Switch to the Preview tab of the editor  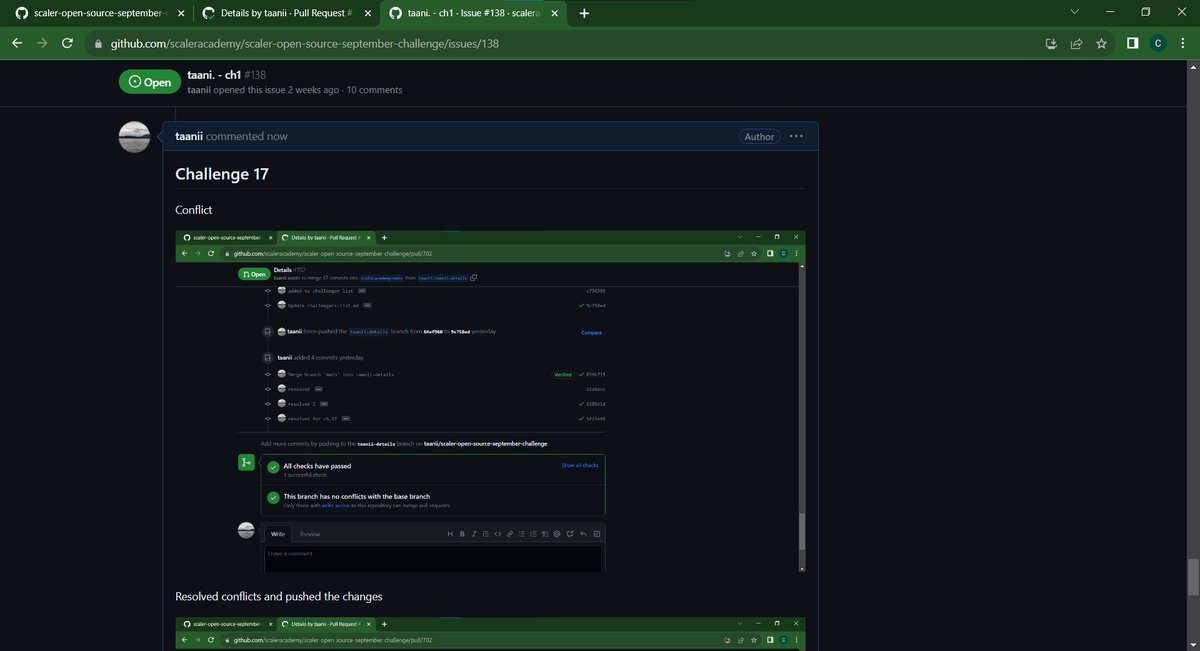pyautogui.click(x=310, y=533)
